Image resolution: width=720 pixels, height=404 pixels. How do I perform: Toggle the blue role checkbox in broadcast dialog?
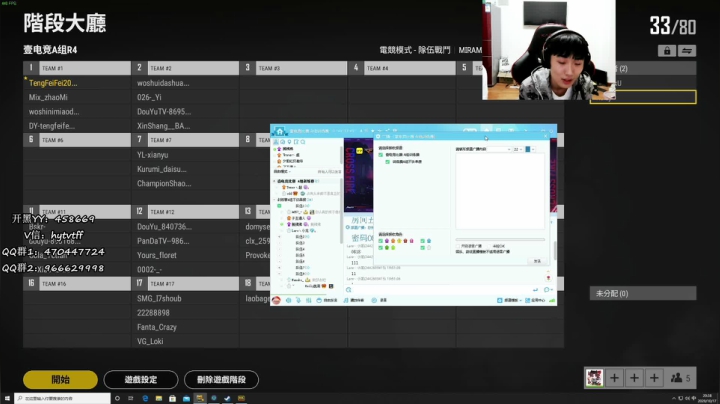point(422,241)
